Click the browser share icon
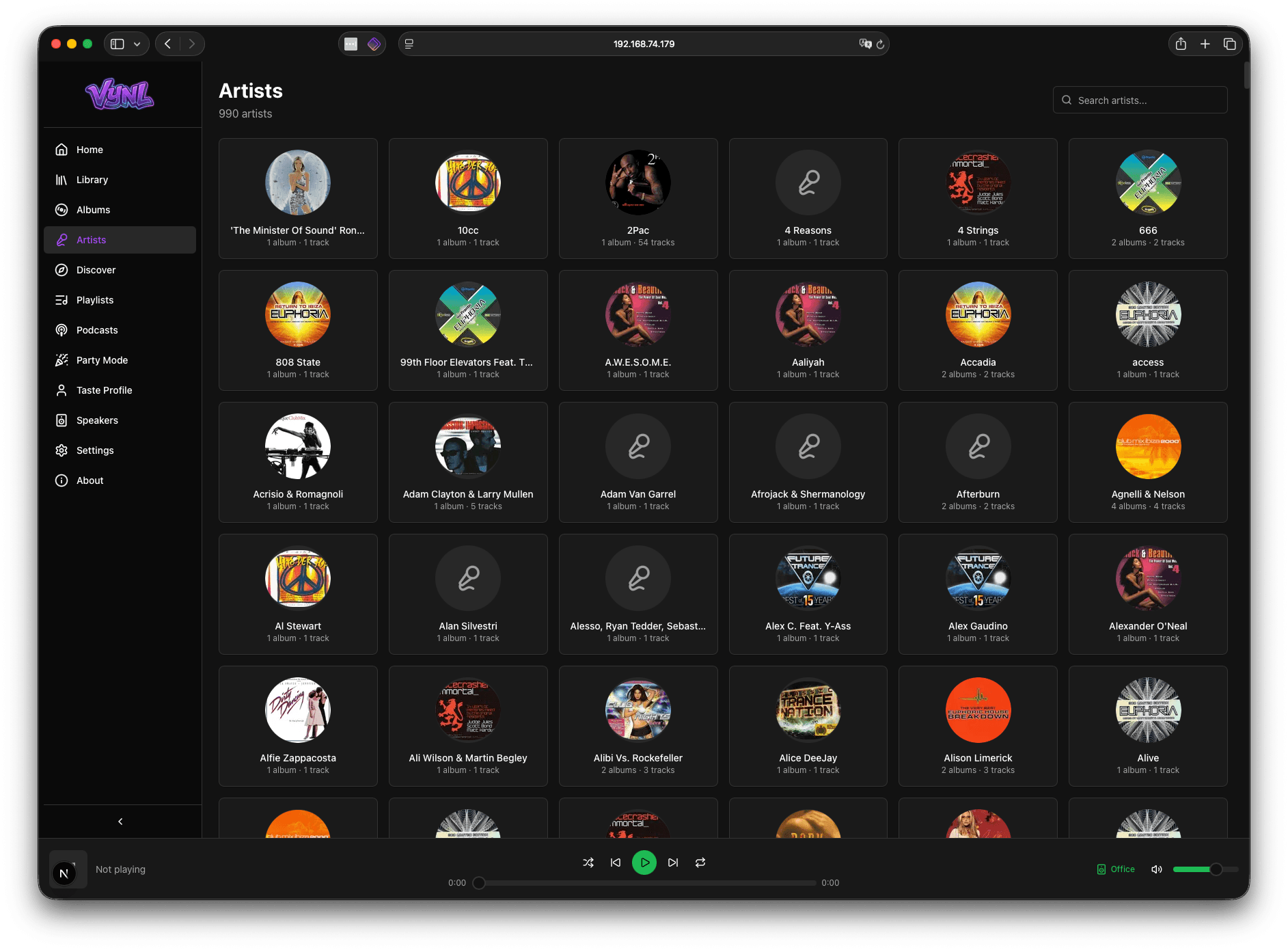Screen dimensions: 1288x950 point(1181,44)
